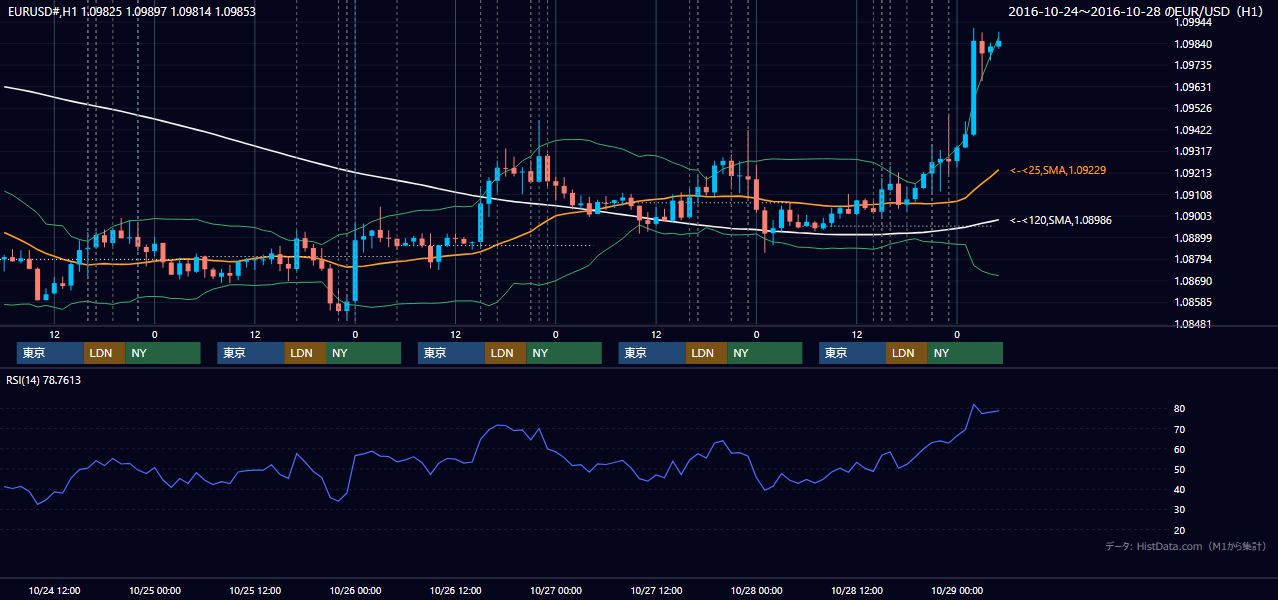Click the 10/28 12:00 date label

click(x=857, y=590)
